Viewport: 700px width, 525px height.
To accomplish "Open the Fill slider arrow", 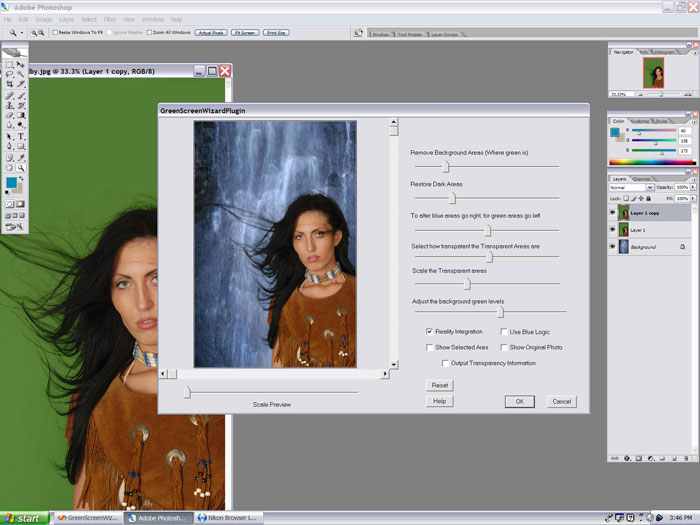I will click(x=693, y=198).
